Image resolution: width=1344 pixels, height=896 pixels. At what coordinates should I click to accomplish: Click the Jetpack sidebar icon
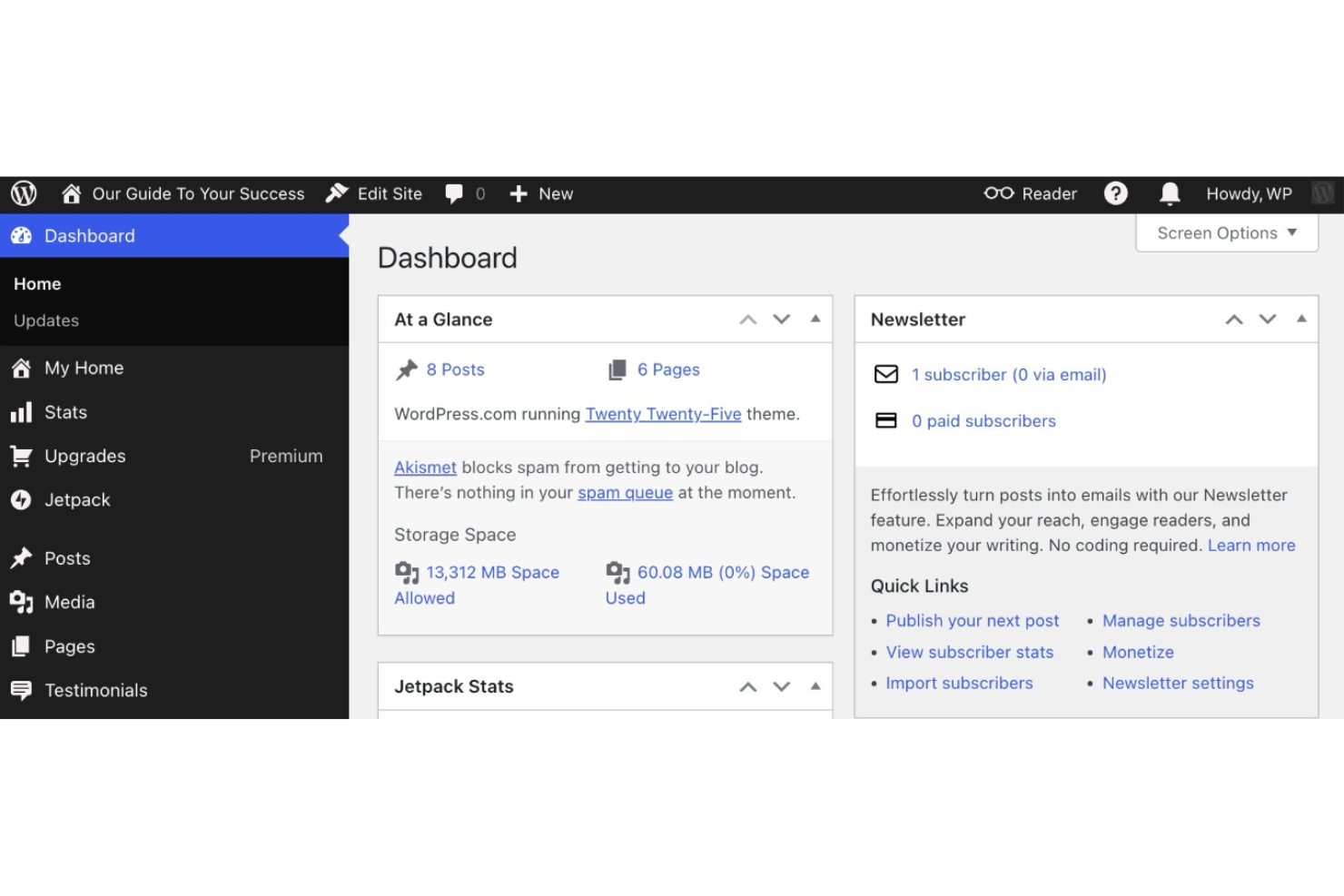coord(20,499)
